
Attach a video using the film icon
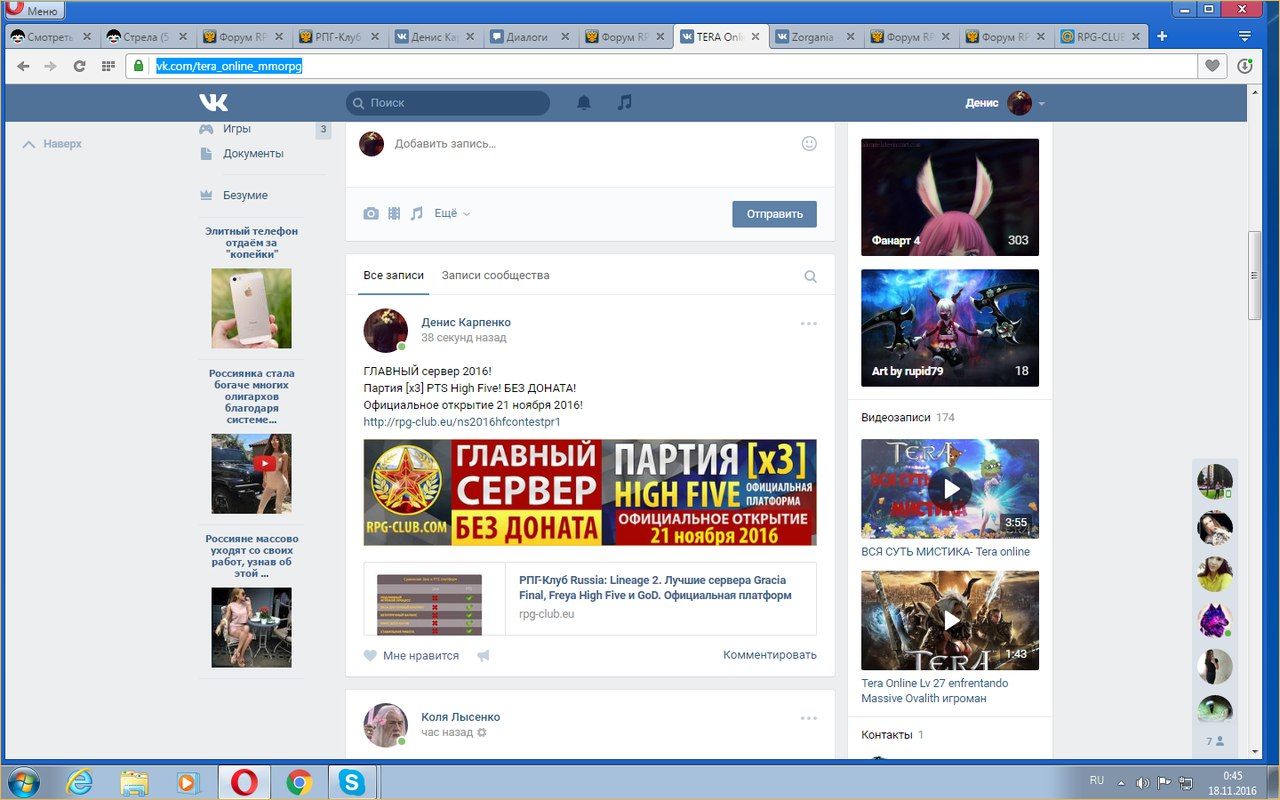[394, 213]
